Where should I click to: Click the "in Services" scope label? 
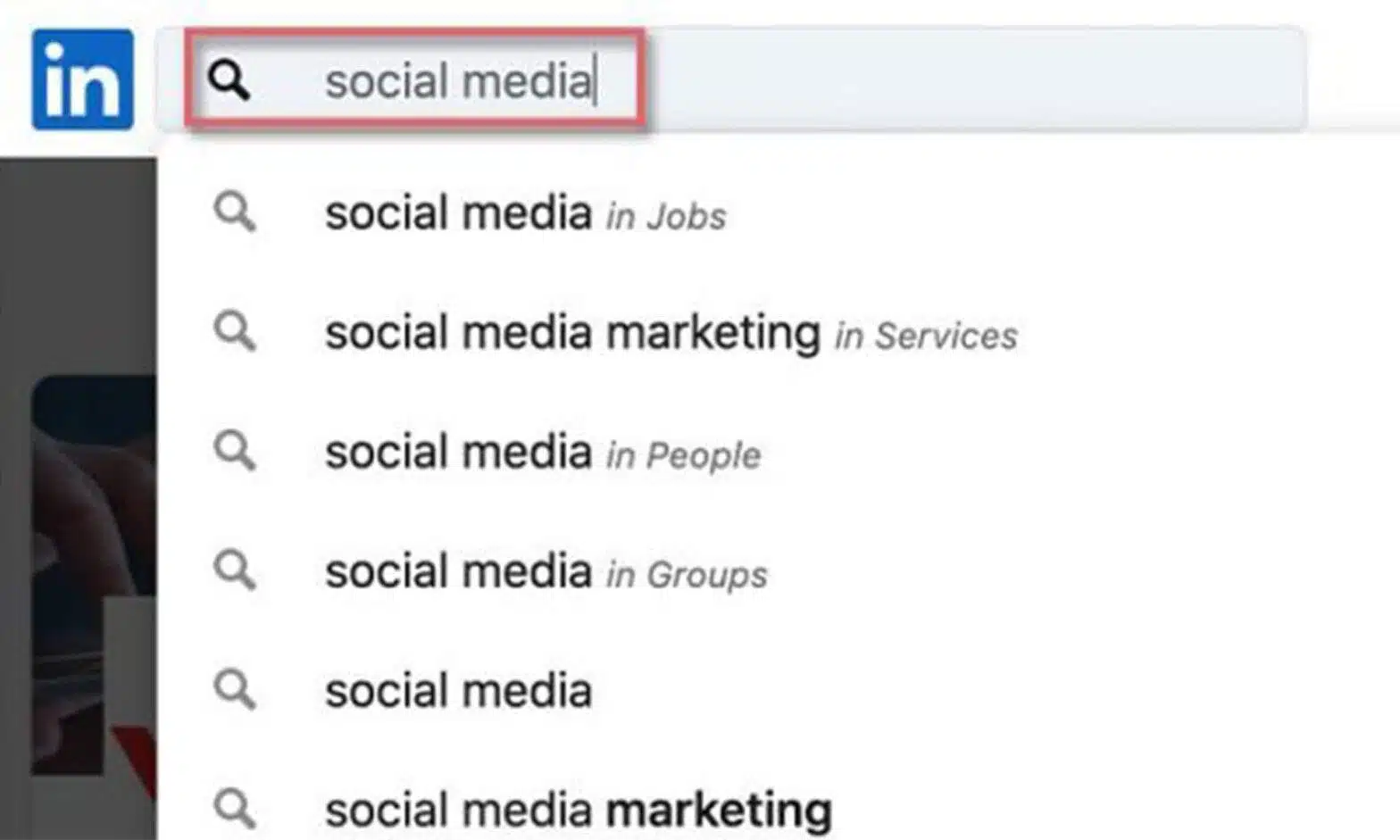coord(926,337)
